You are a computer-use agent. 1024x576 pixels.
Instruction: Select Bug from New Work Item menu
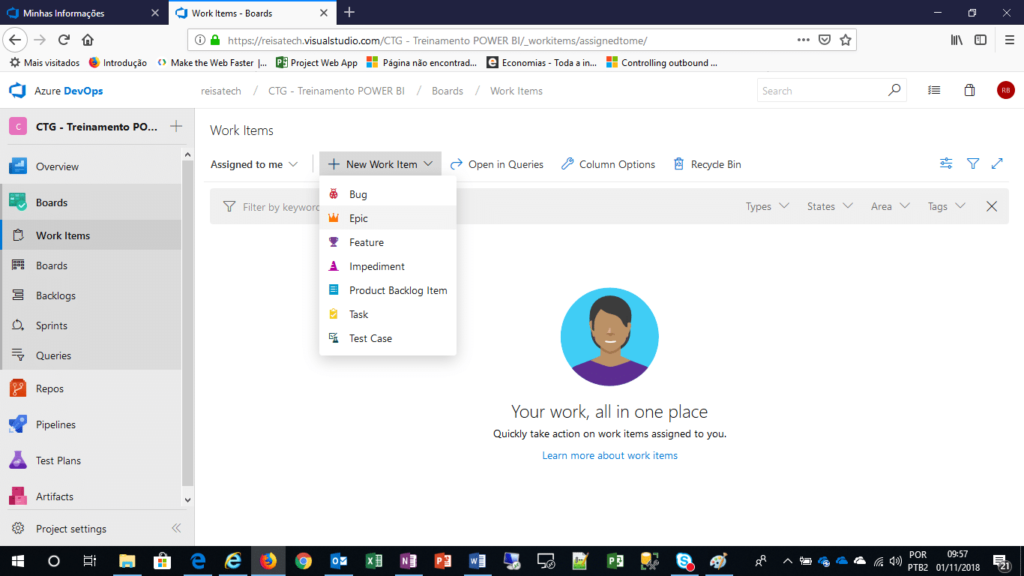(358, 194)
